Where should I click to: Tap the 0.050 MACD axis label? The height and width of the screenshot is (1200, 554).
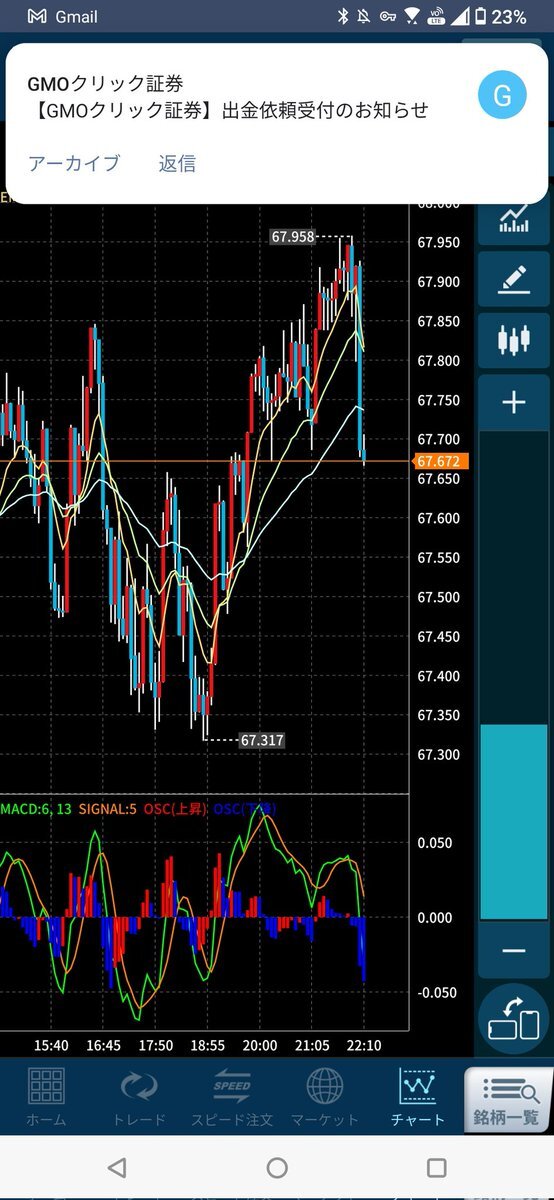pyautogui.click(x=435, y=843)
